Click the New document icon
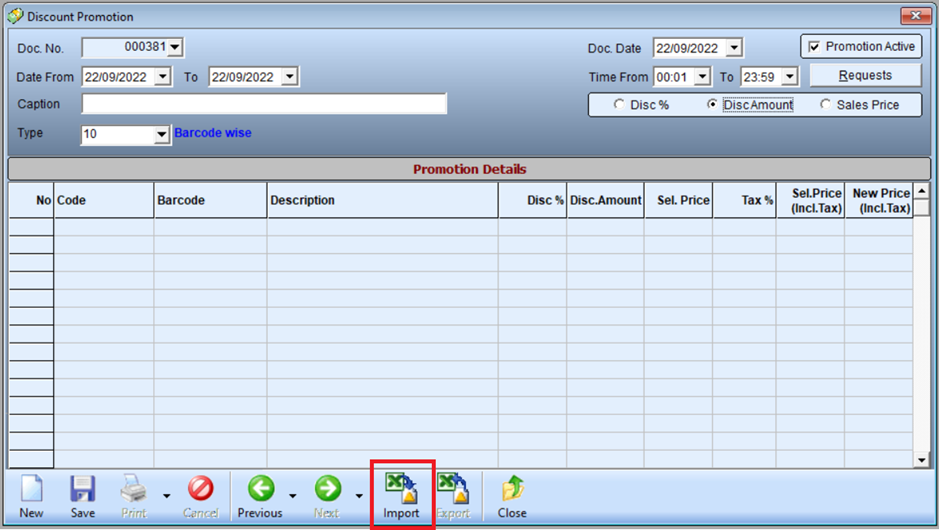The height and width of the screenshot is (530, 939). point(32,489)
